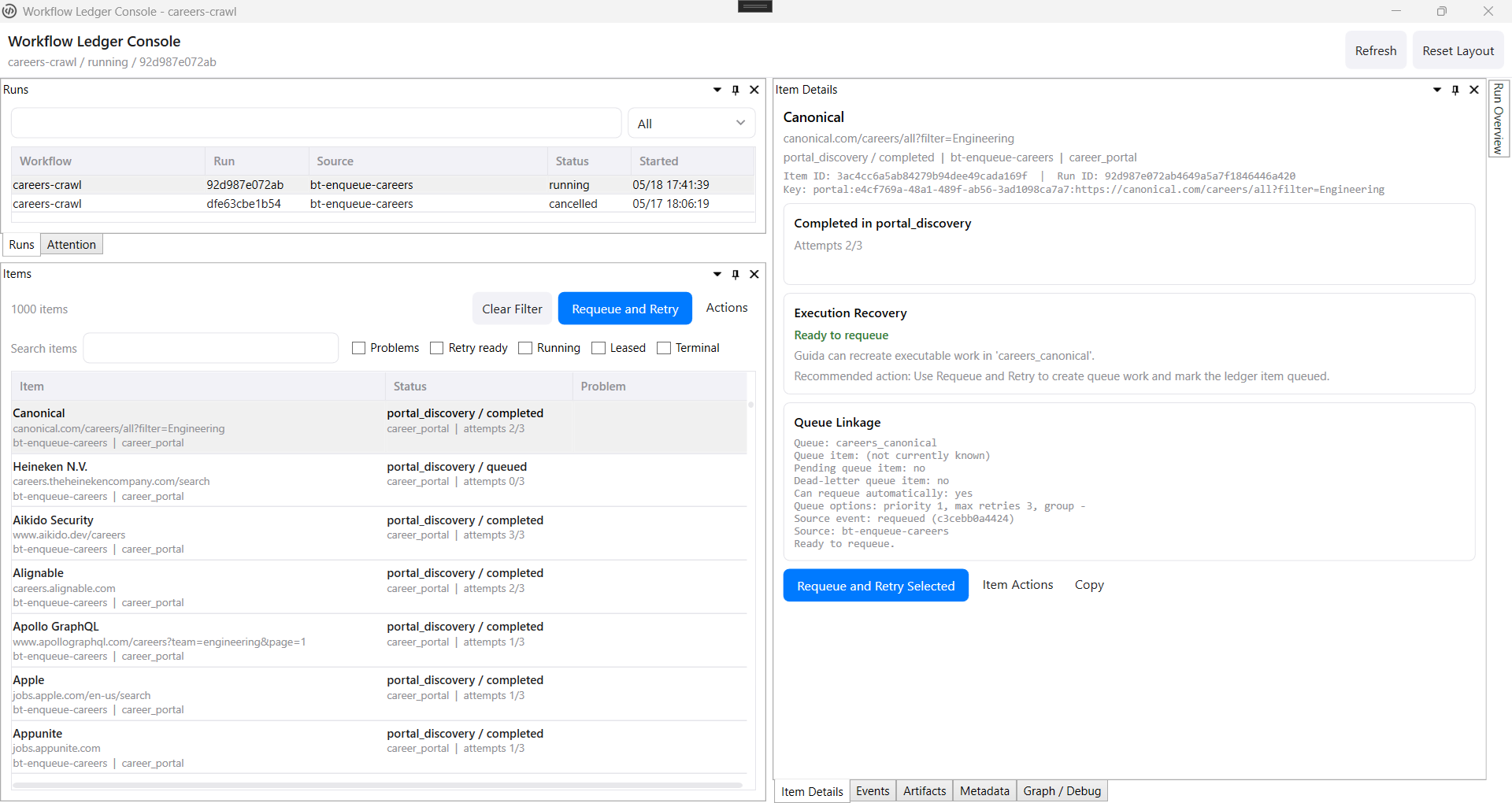Select the running run 92d987e072ab
1512x803 pixels.
[383, 185]
